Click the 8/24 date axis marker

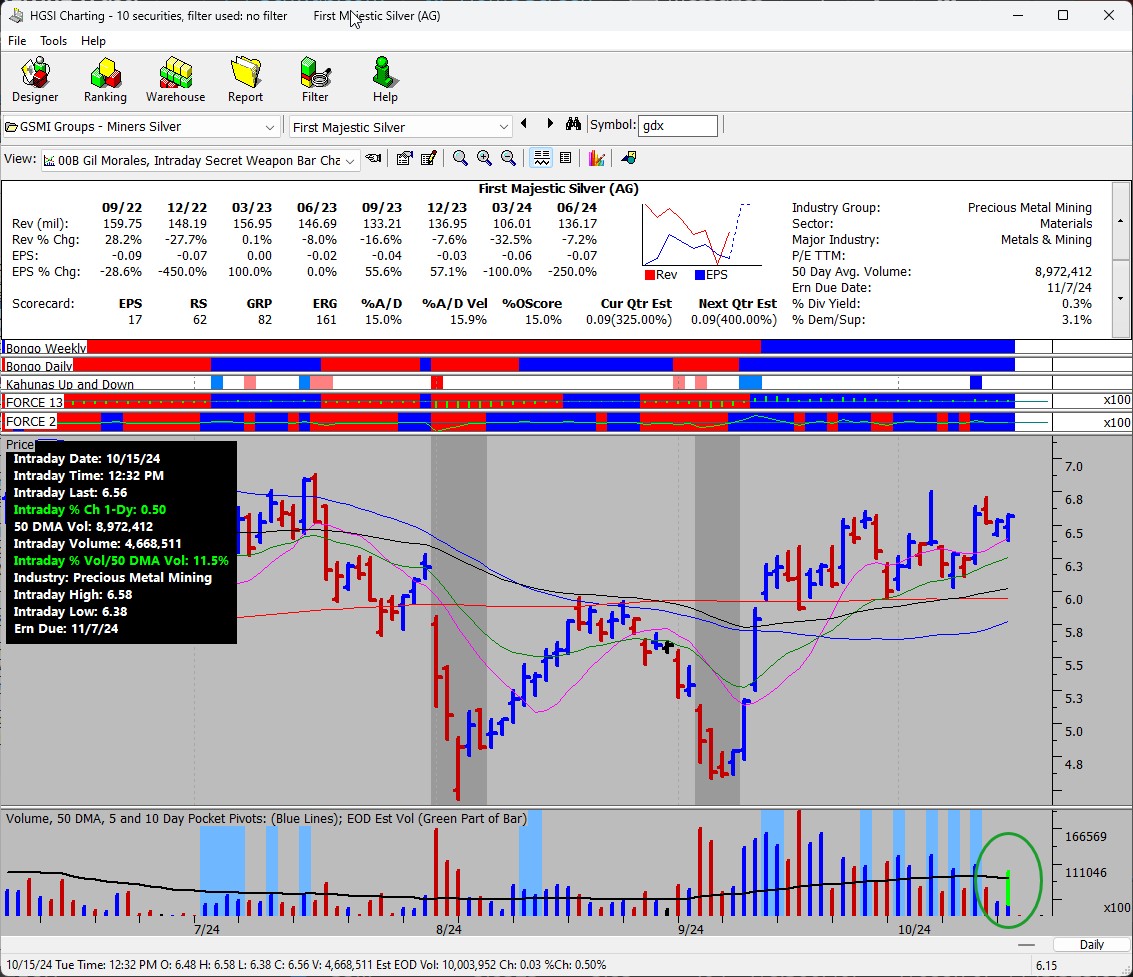click(449, 929)
